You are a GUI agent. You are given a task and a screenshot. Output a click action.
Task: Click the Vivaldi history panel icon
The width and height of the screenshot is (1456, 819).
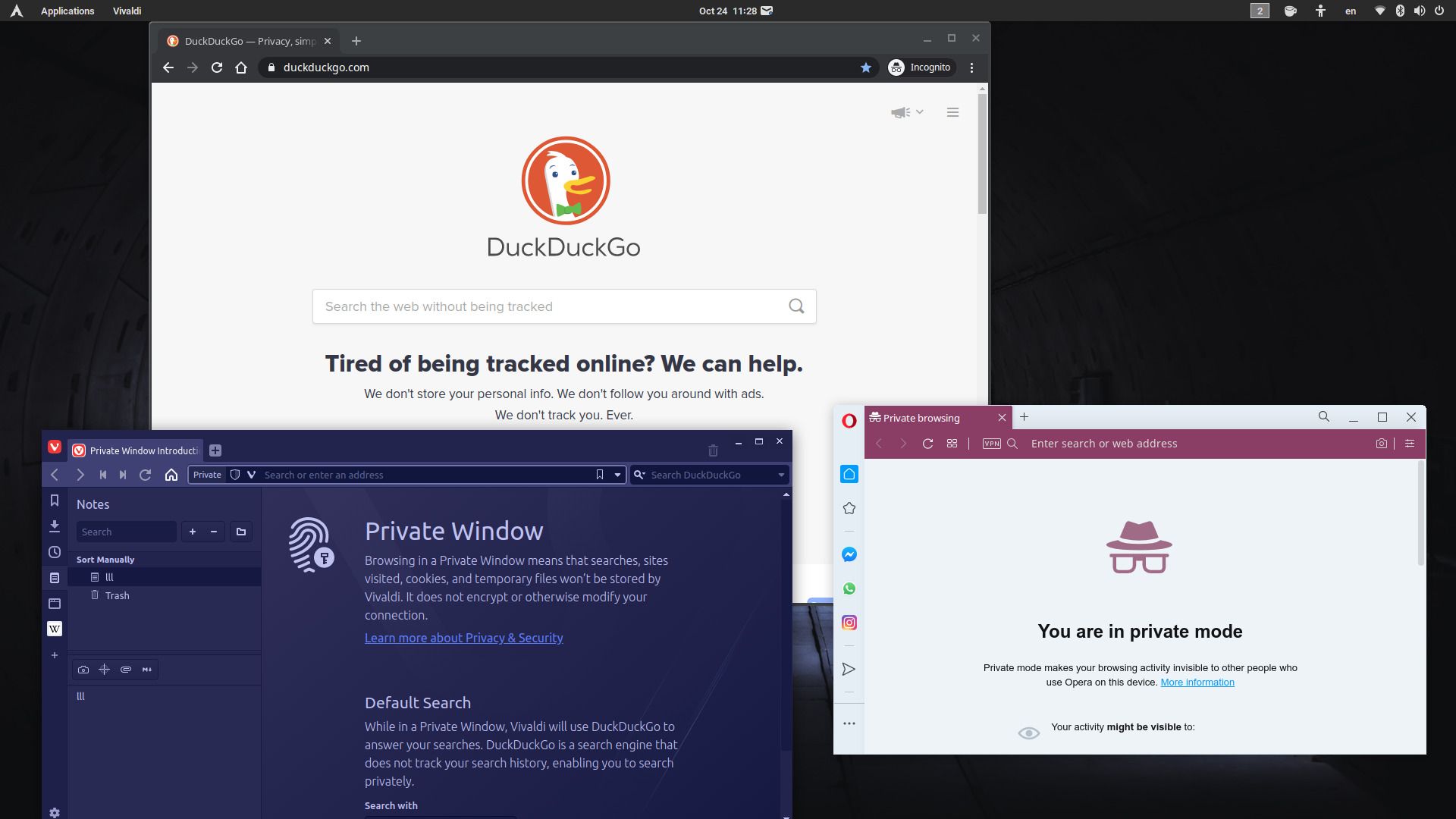click(55, 551)
